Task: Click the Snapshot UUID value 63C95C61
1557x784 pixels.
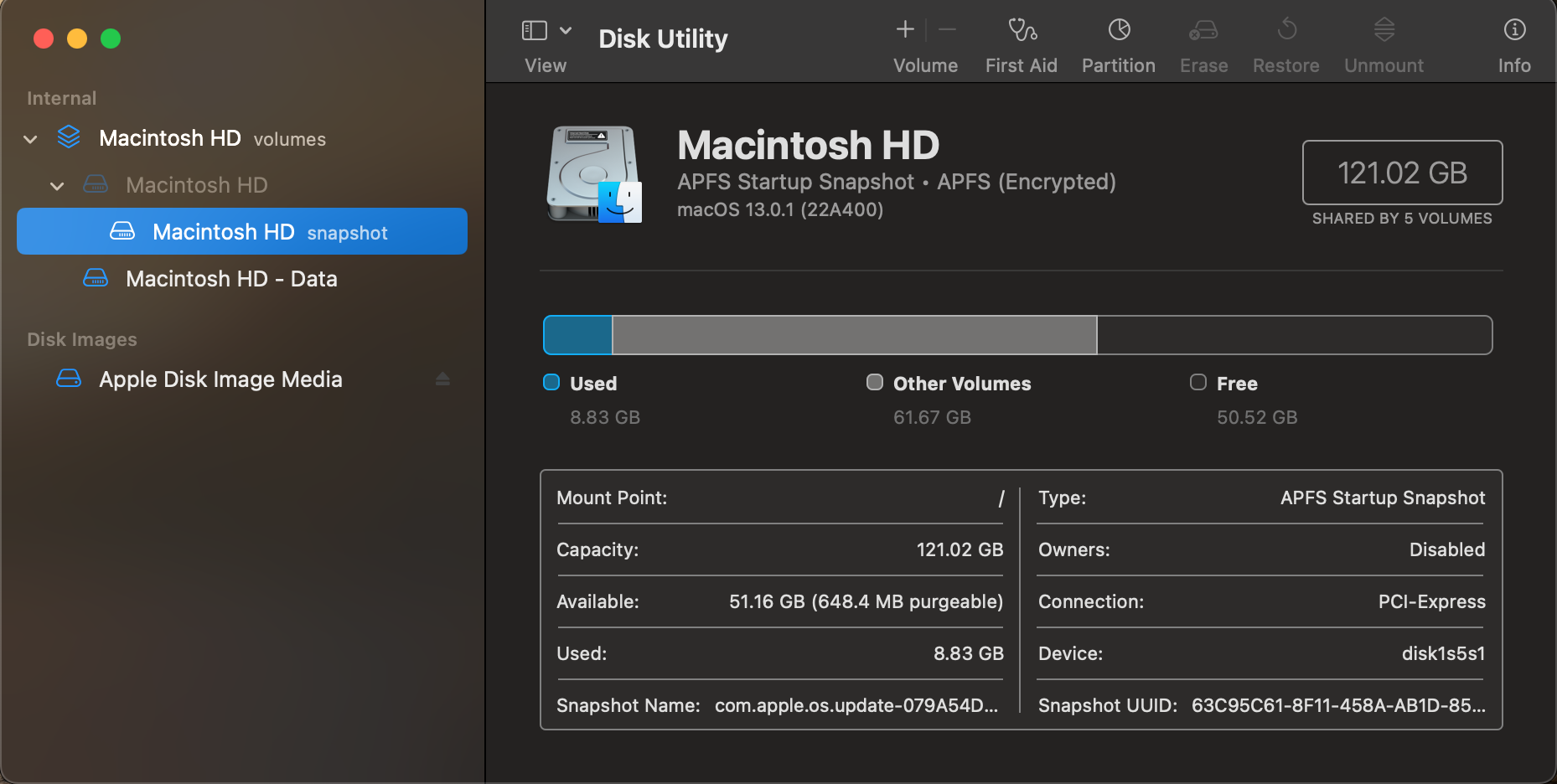Action: (1338, 705)
